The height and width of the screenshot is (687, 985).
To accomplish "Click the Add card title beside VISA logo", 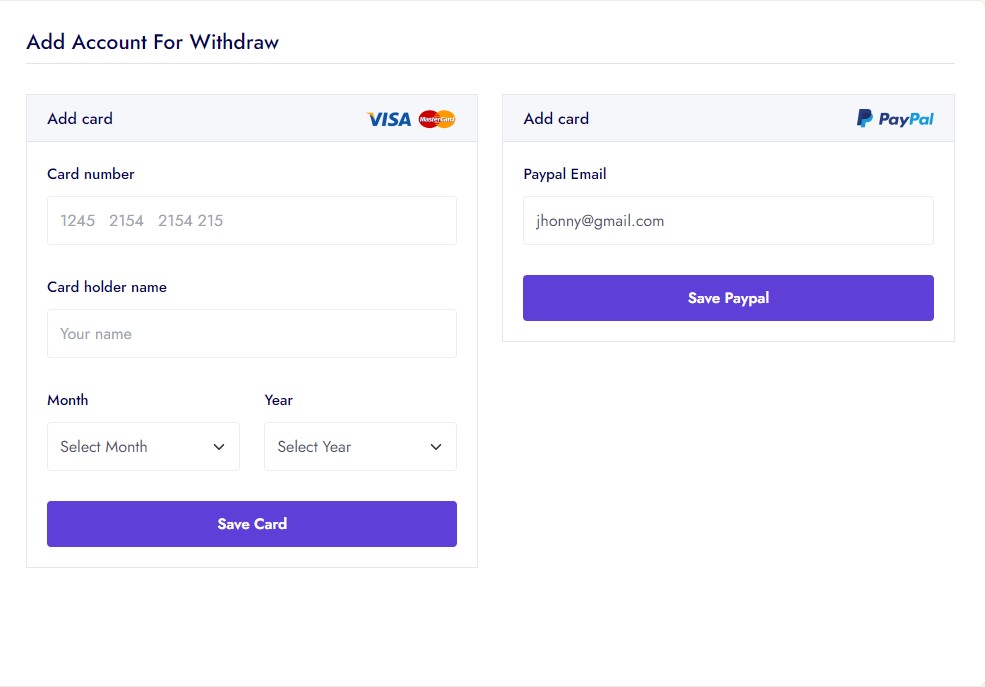I will [x=80, y=119].
